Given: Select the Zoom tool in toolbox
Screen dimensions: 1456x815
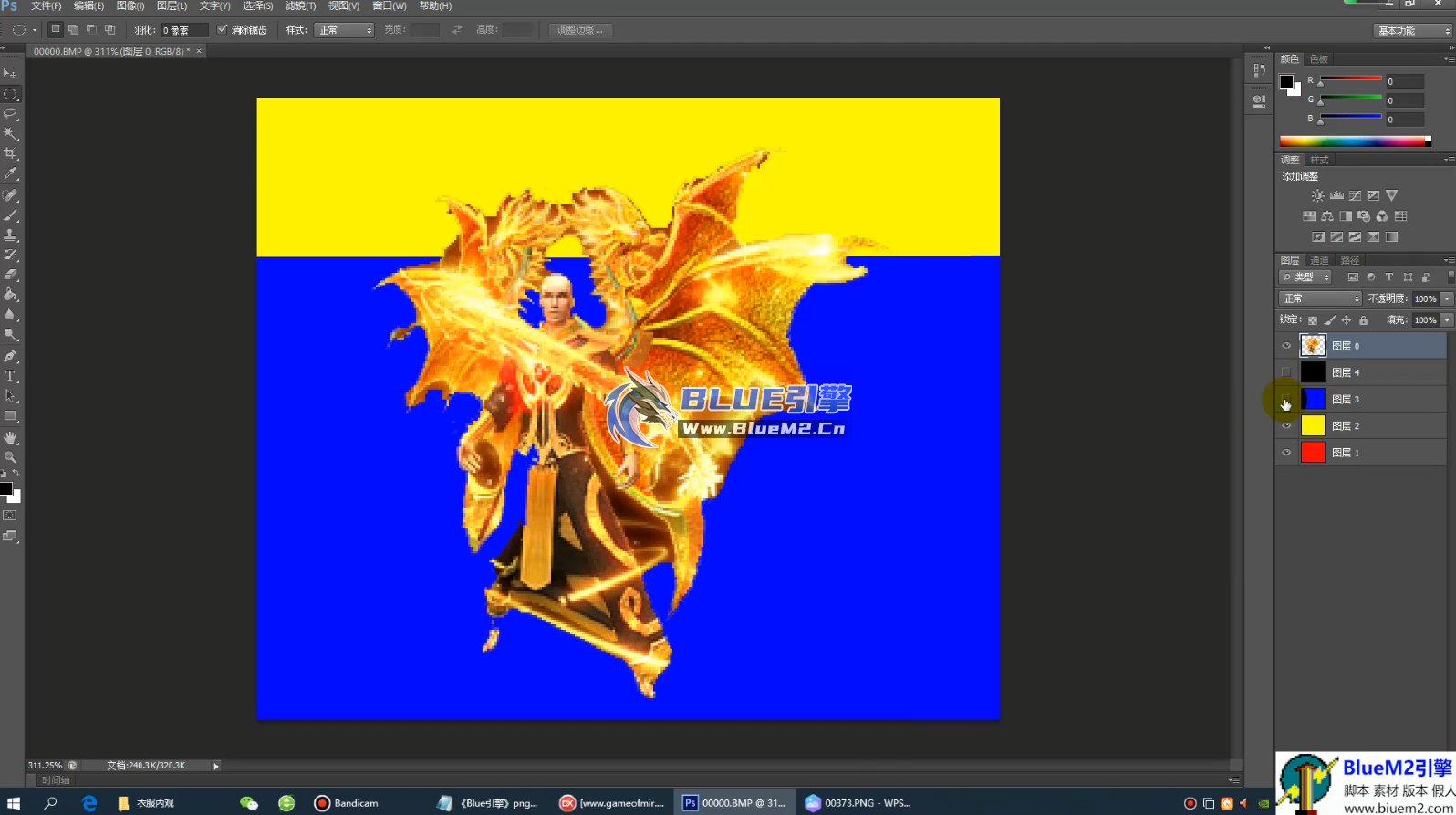Looking at the screenshot, I should [x=10, y=457].
